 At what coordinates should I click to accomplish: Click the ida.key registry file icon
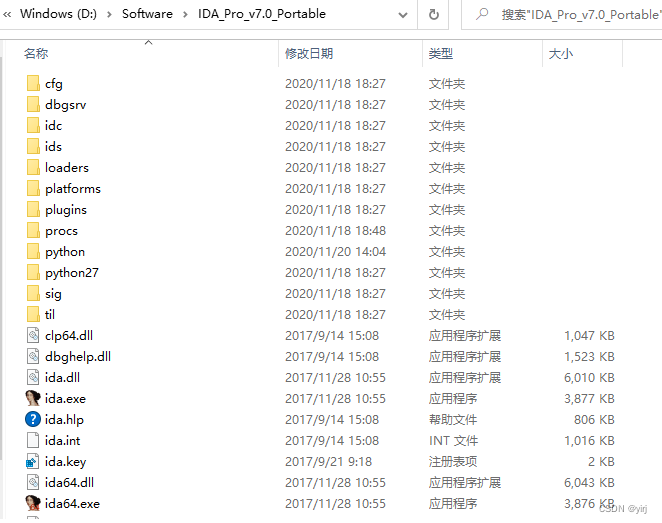(33, 461)
